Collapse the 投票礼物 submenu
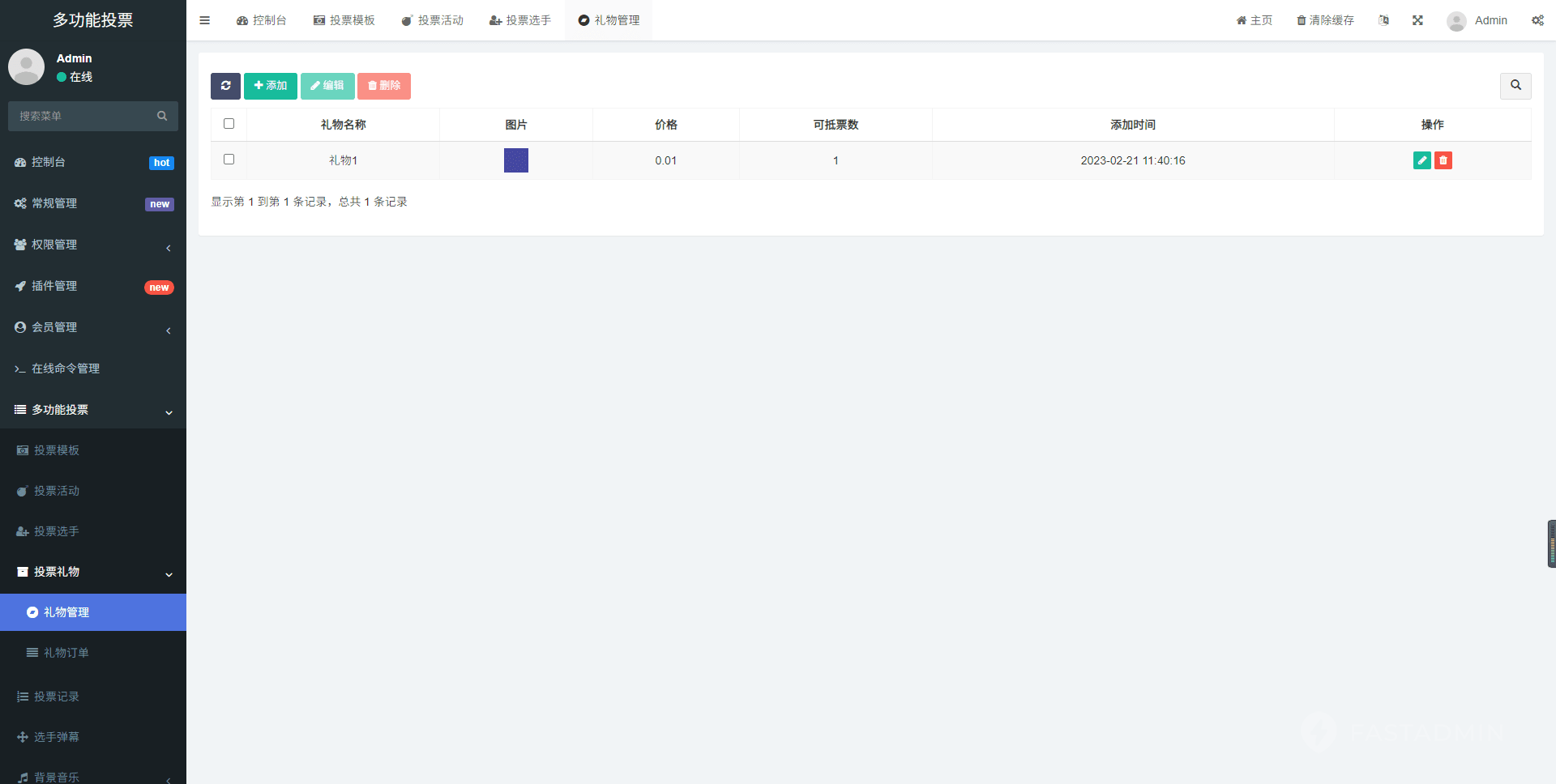The height and width of the screenshot is (784, 1556). point(93,572)
